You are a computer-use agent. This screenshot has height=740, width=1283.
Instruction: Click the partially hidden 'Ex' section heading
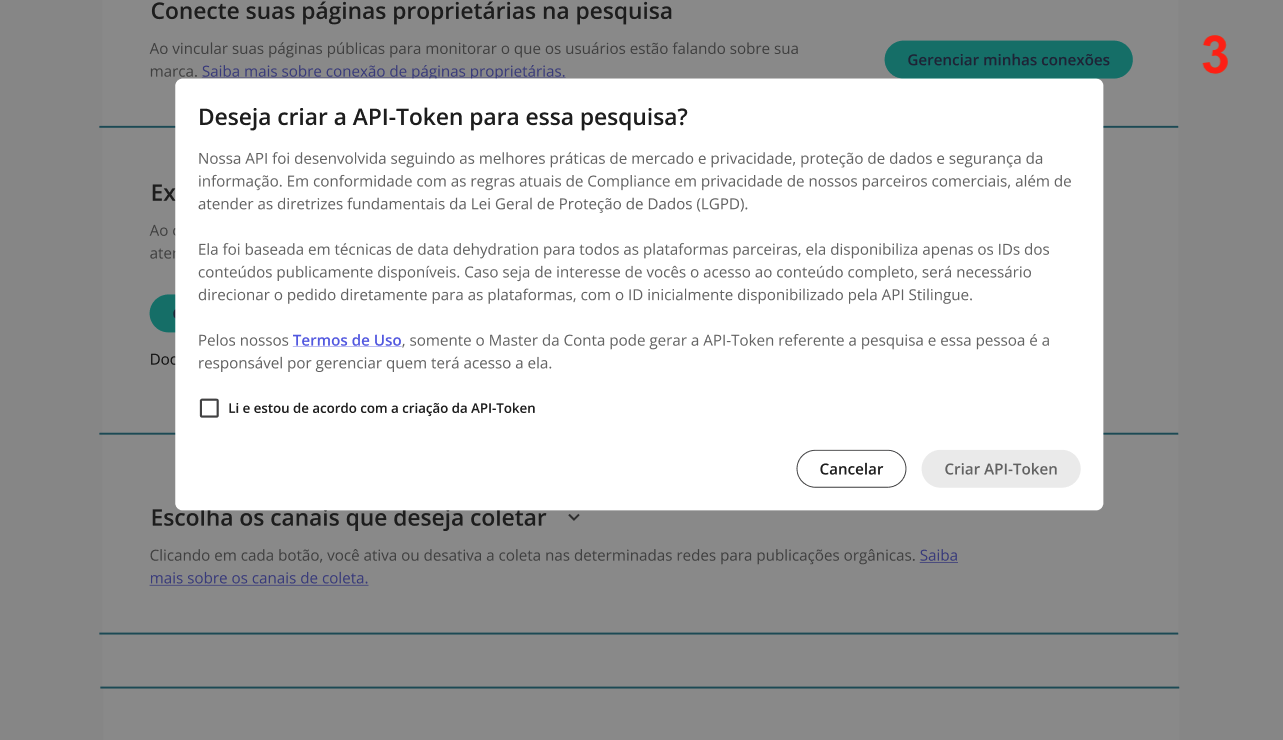(x=162, y=192)
